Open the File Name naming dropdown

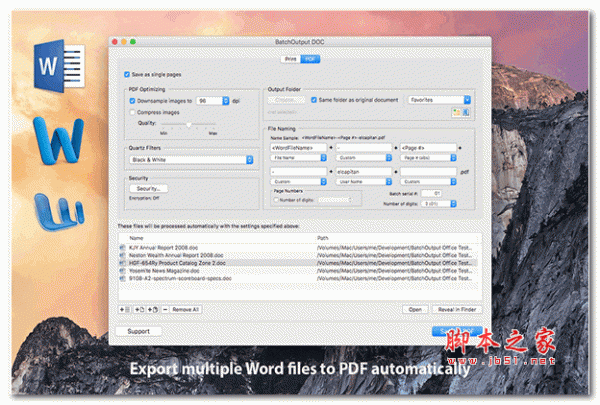tap(298, 158)
